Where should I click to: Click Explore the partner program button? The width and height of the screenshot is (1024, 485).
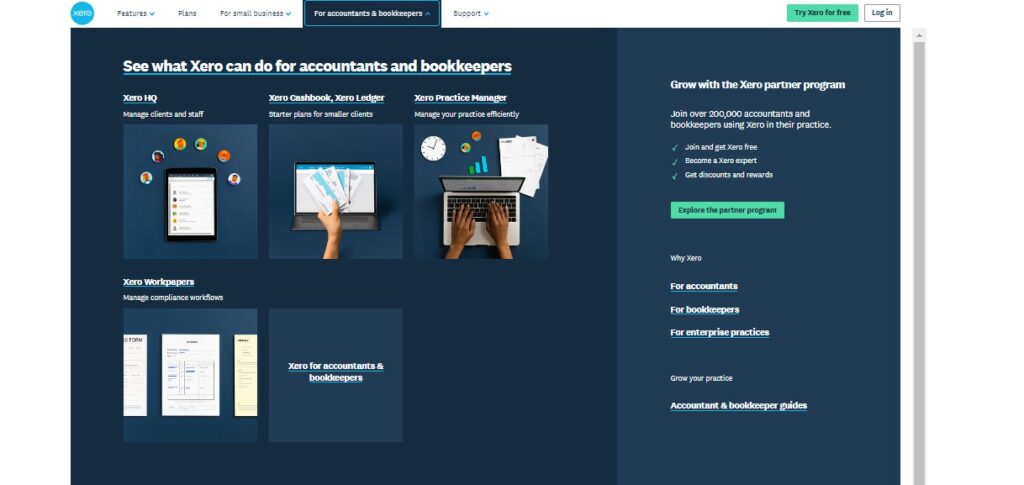727,210
